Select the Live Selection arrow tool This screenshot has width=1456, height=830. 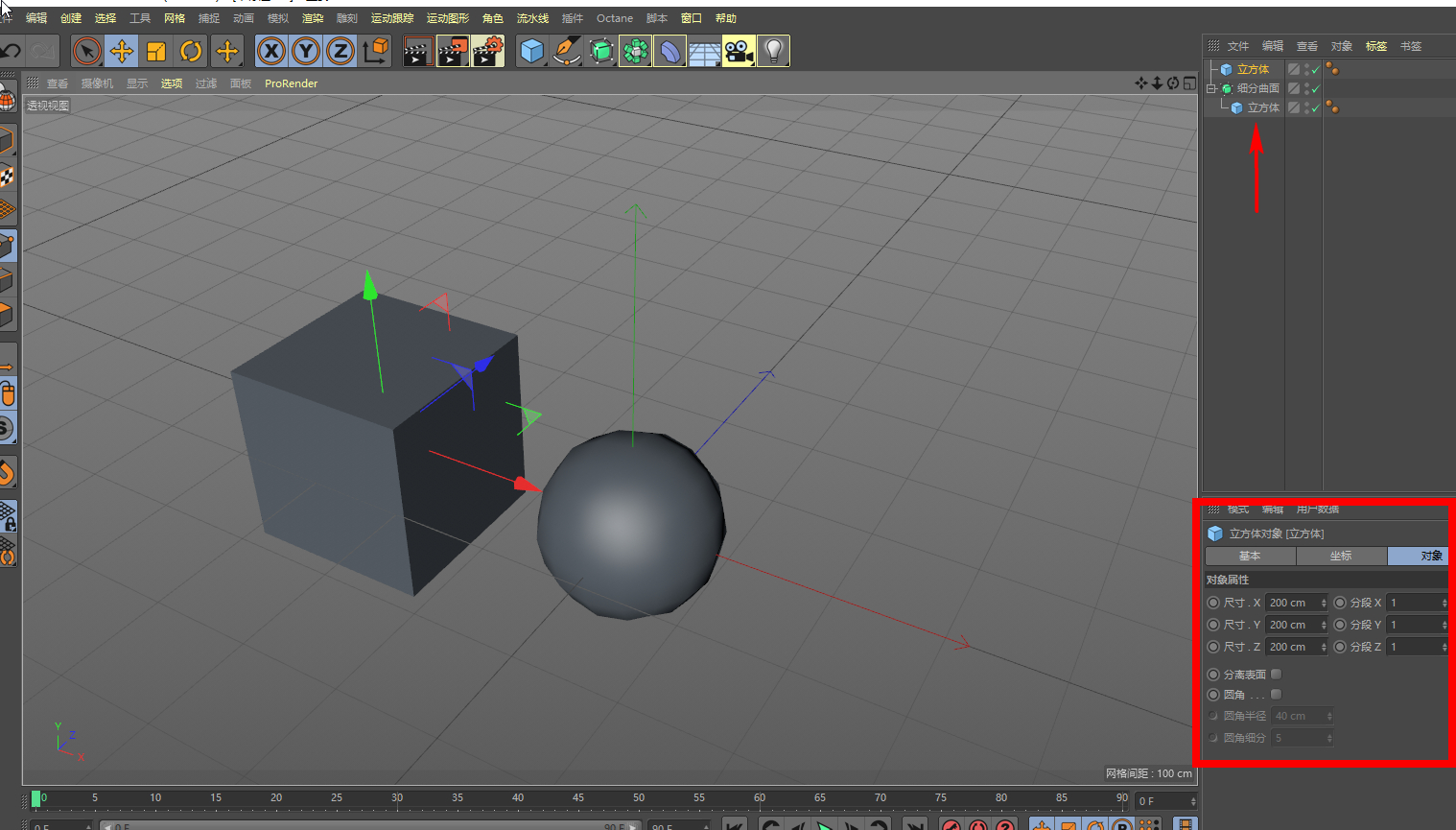(x=86, y=51)
